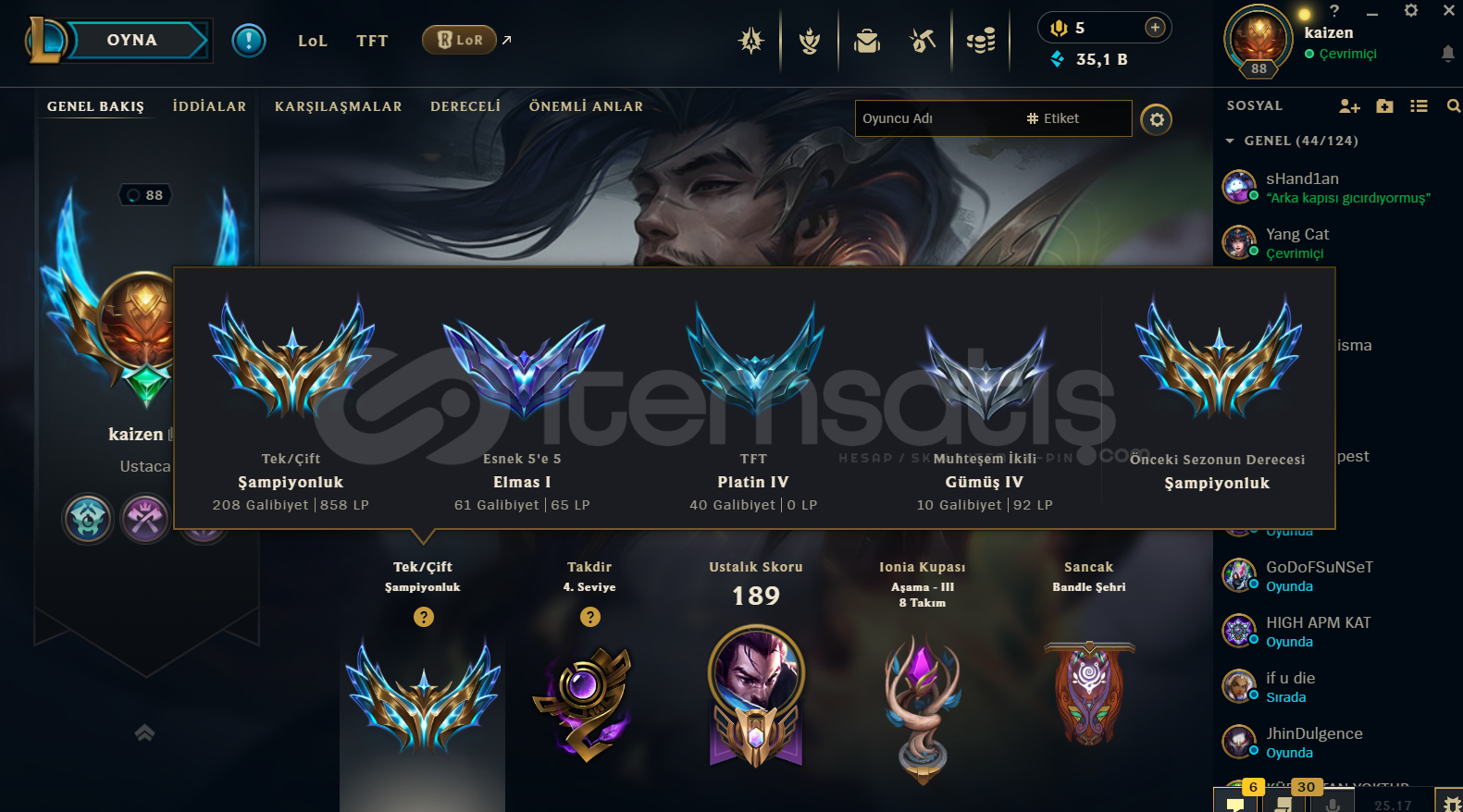
Task: Open the Store coins icon
Action: coord(981,41)
